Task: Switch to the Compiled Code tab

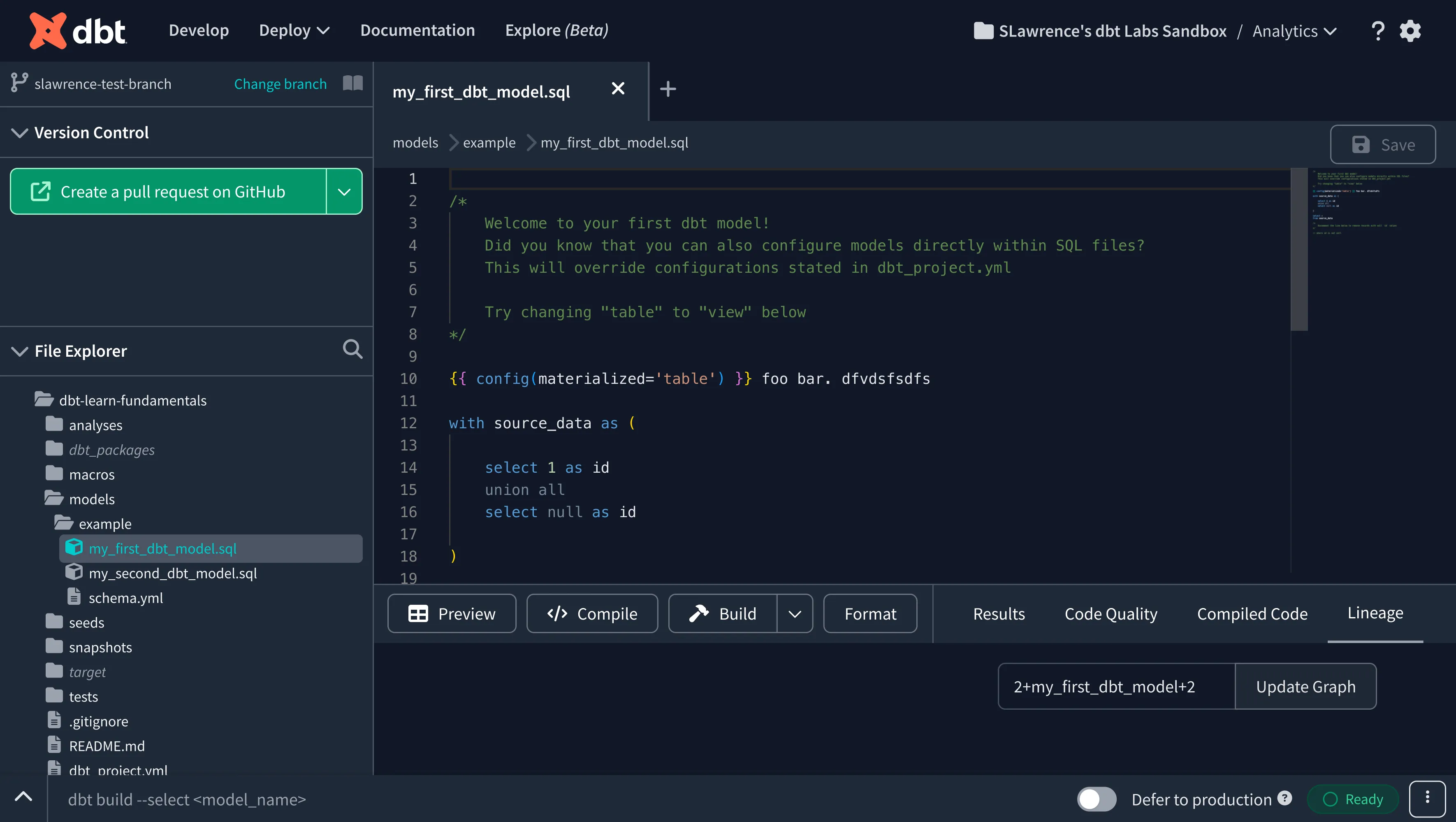Action: pos(1252,613)
